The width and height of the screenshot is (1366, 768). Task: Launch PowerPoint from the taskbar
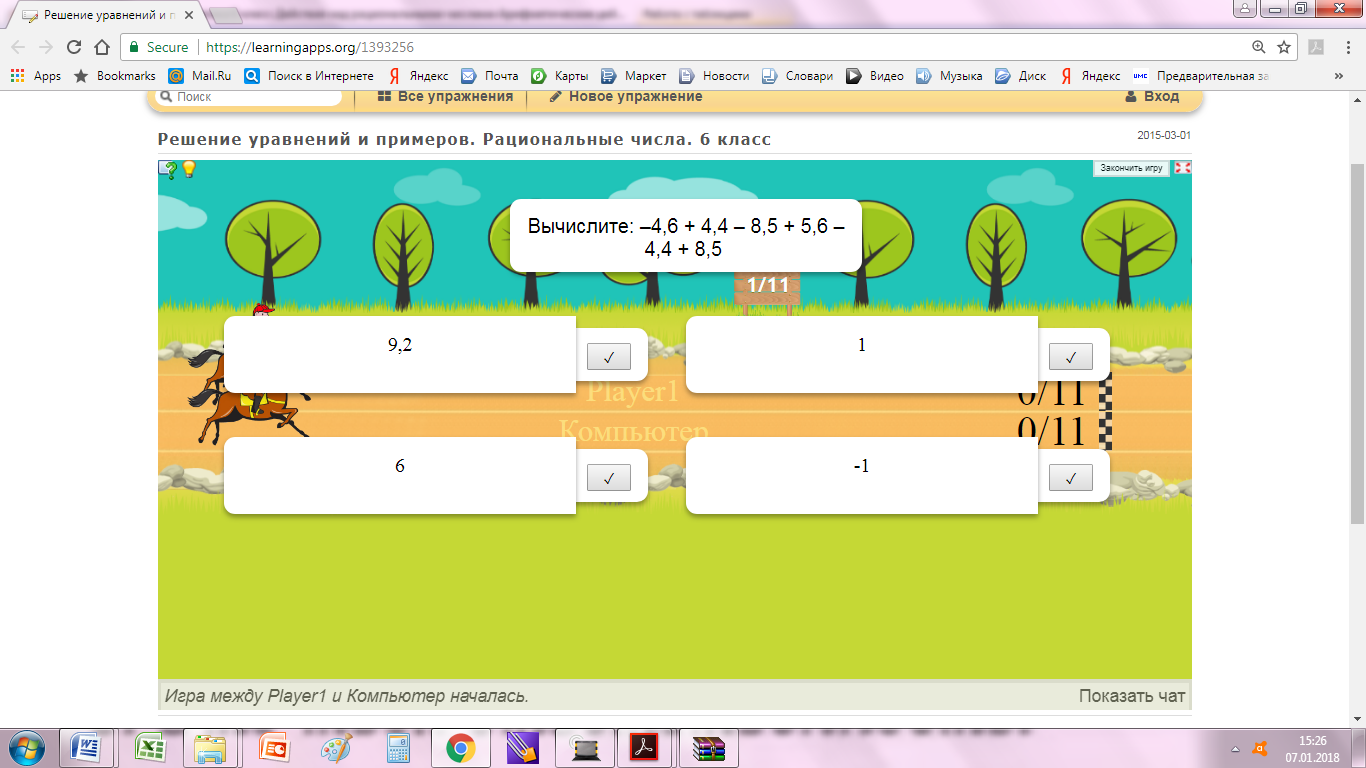(273, 747)
